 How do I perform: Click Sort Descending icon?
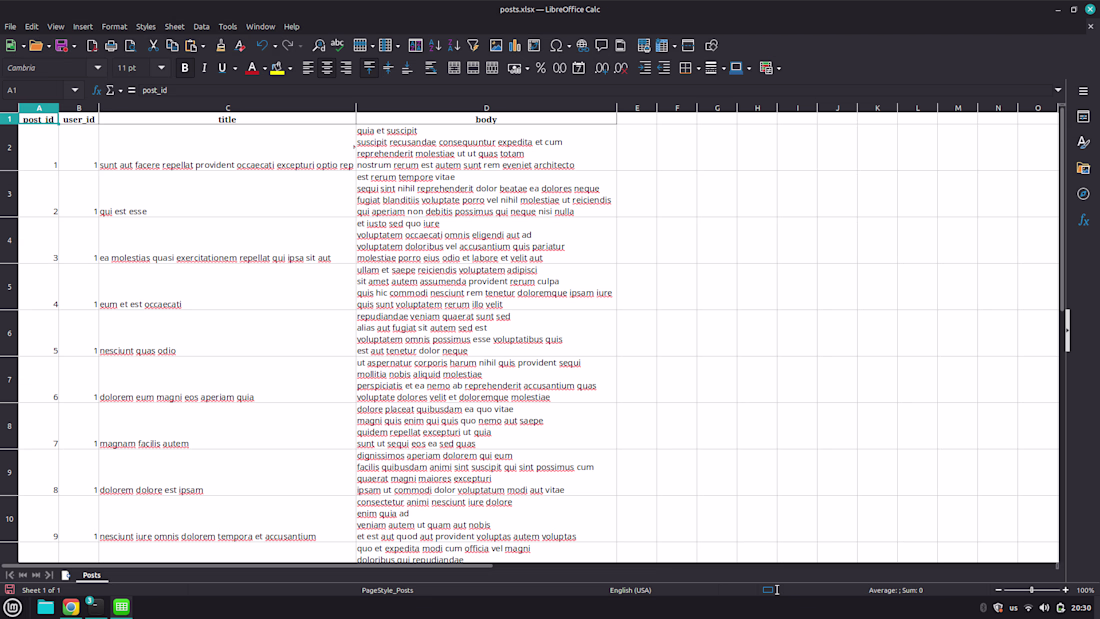click(454, 46)
